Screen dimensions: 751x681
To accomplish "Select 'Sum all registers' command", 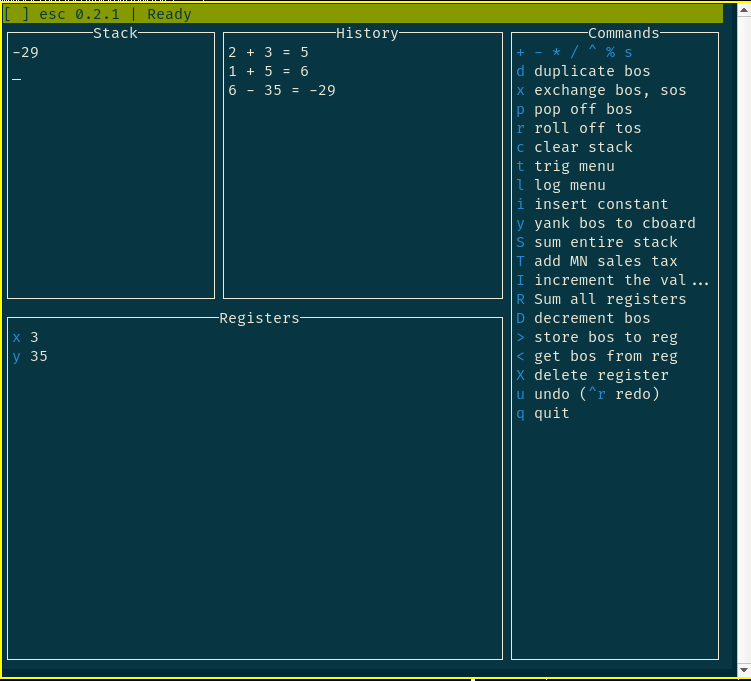I will pos(601,299).
